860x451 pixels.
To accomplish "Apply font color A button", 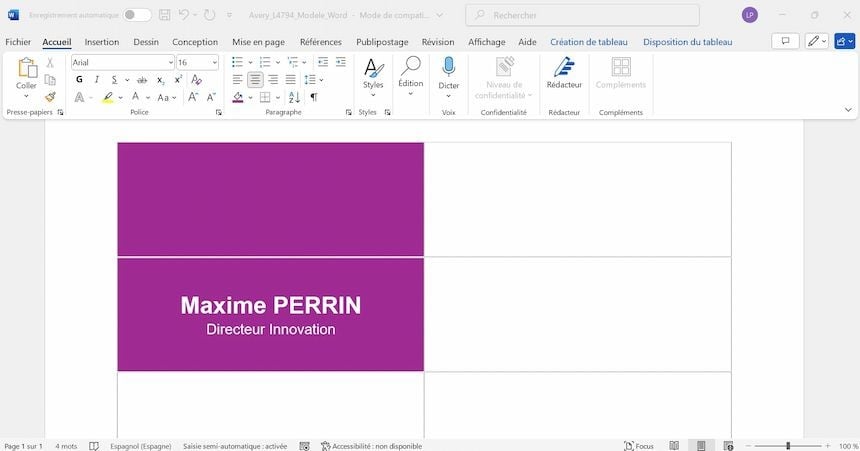I will tap(135, 97).
